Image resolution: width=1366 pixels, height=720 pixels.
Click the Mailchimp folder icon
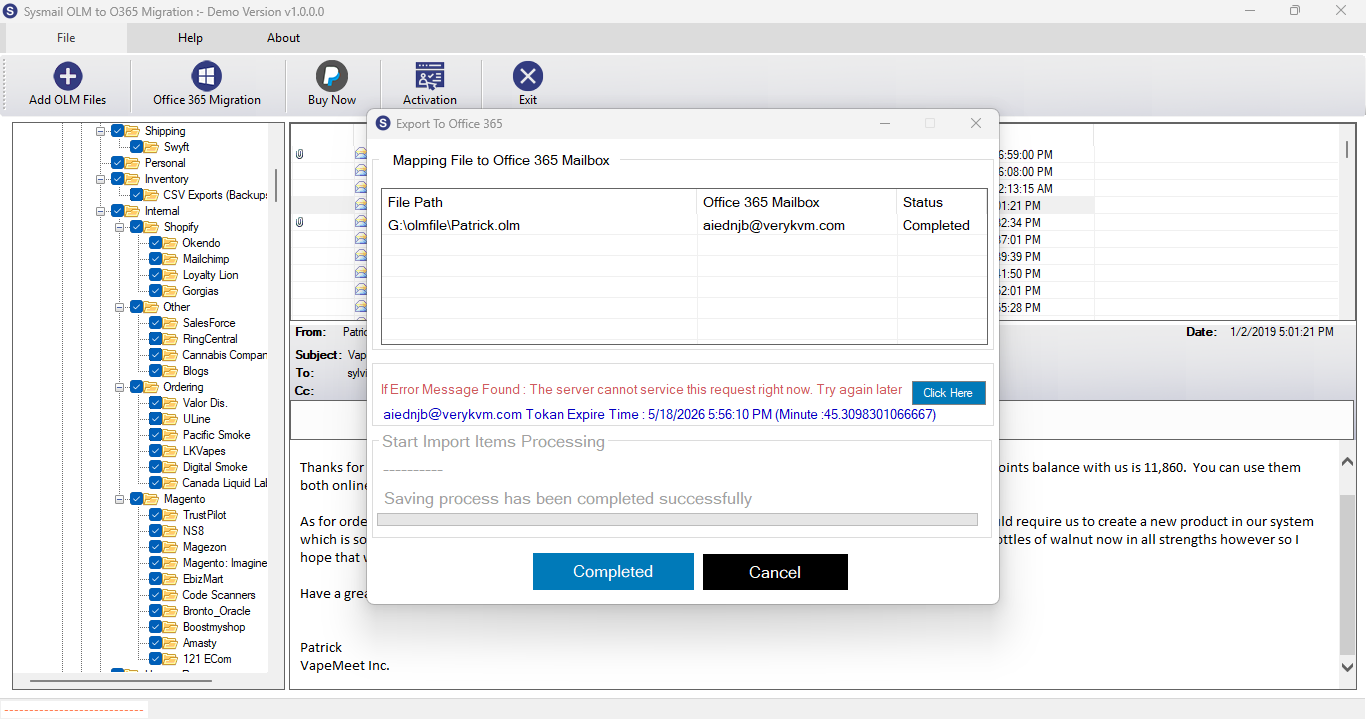click(172, 259)
